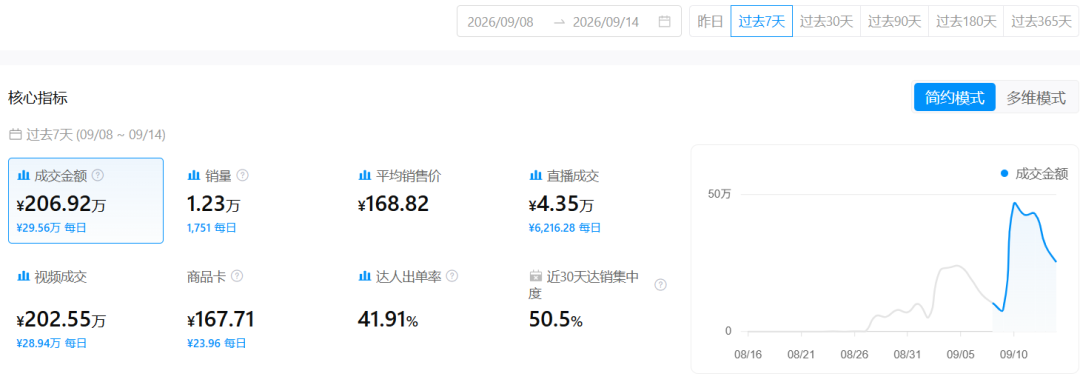Screen dimensions: 1080x385
Task: Click the 41.91% value
Action: [x=388, y=320]
